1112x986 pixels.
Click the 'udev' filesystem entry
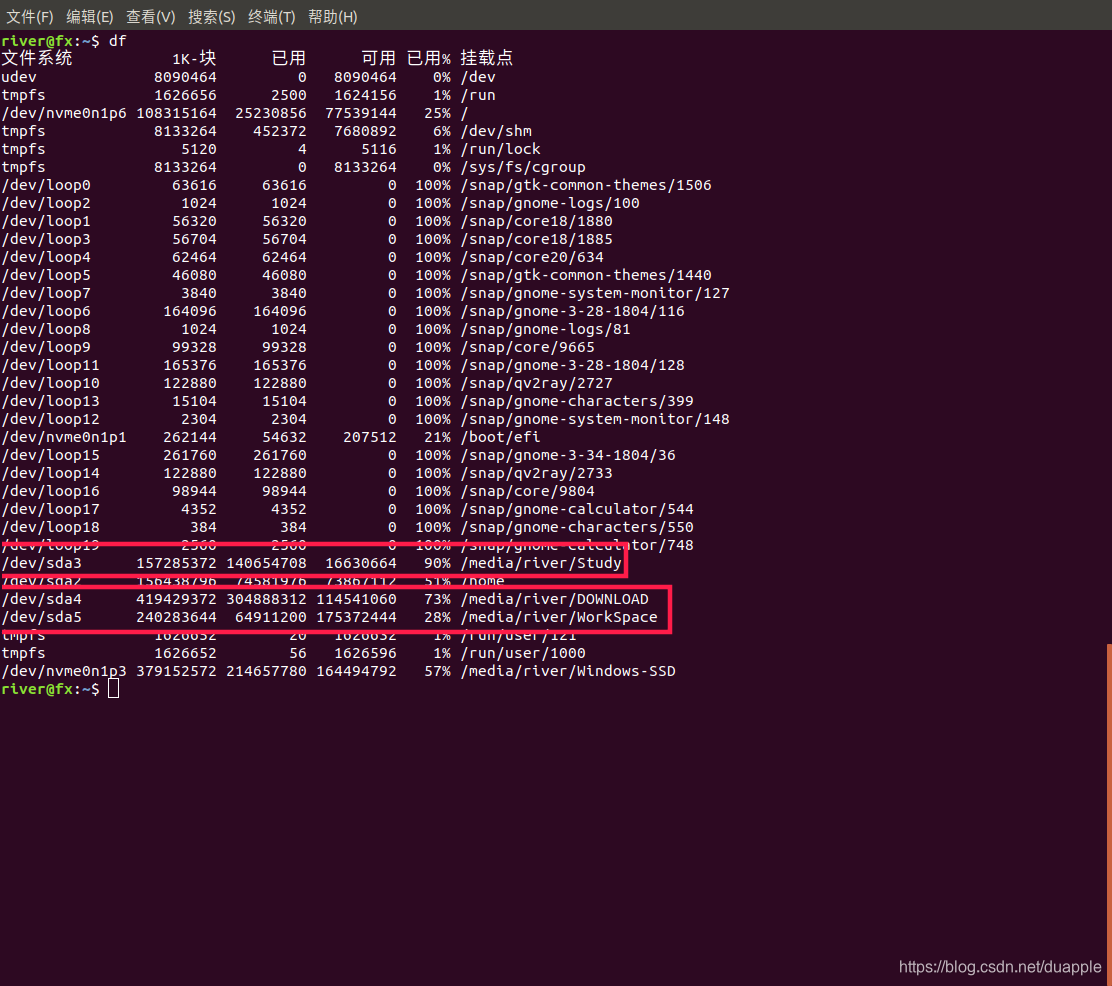[x=19, y=77]
